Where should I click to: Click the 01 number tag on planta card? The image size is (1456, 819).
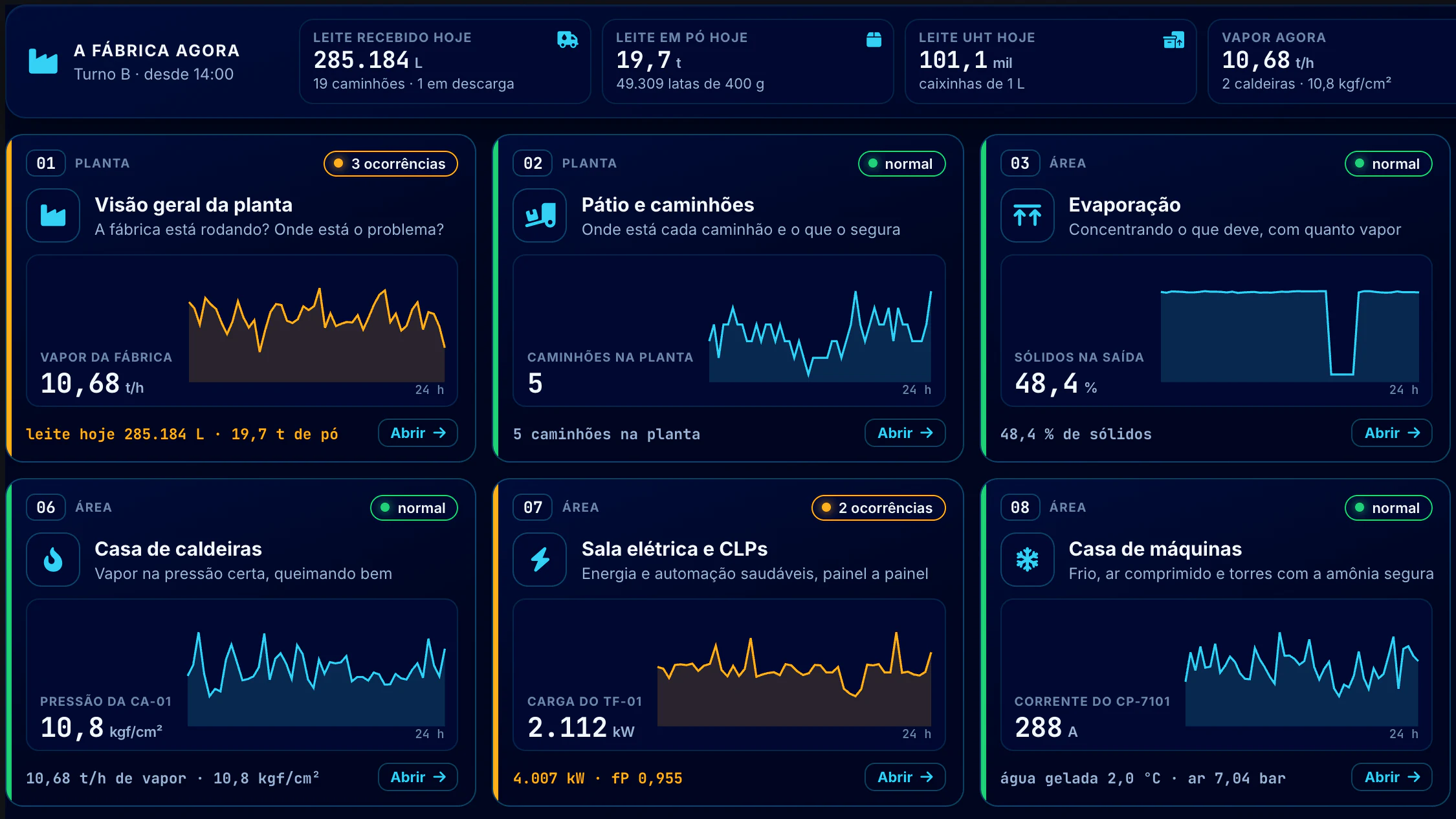46,163
